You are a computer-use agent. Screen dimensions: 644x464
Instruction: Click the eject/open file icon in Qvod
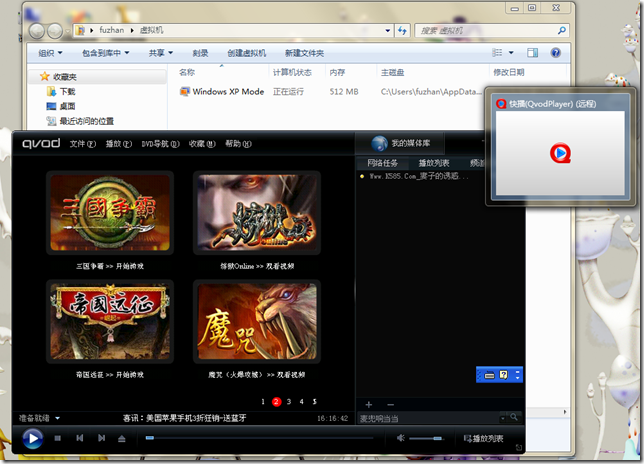point(122,439)
